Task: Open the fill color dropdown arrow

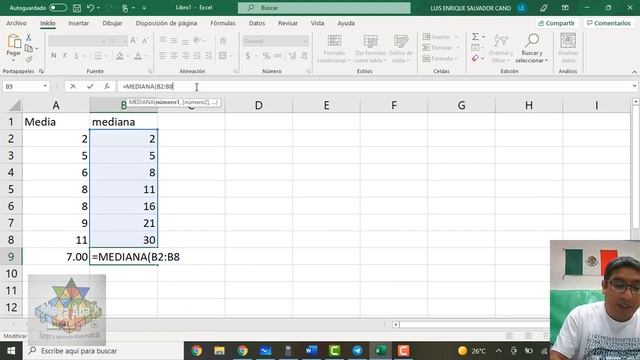Action: (x=127, y=56)
